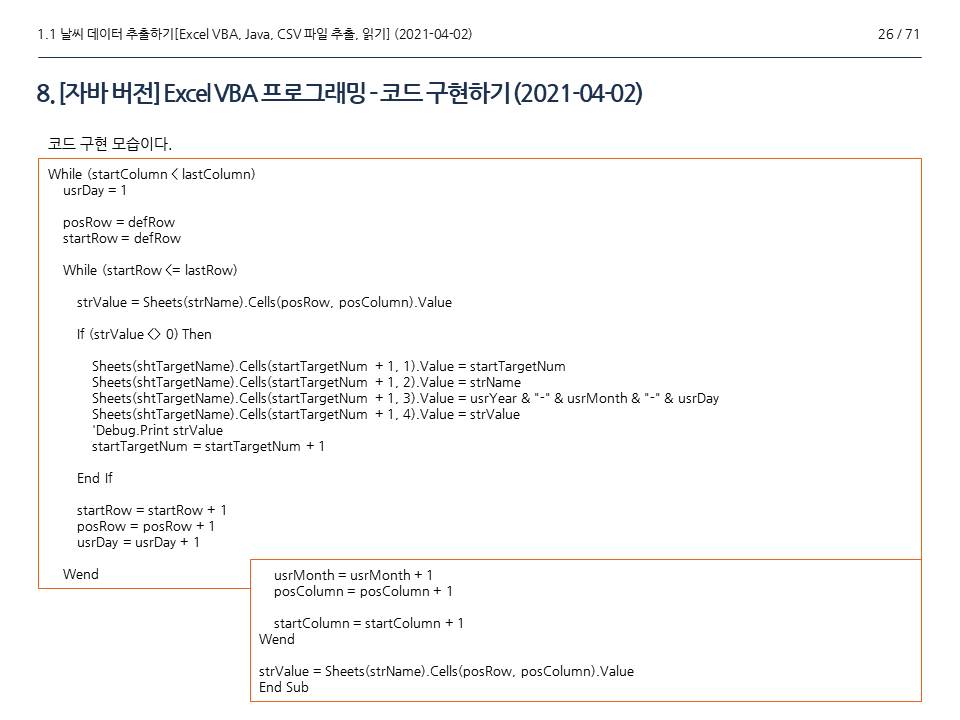Screen dimensions: 960x720
Task: Click the strValue assignment line above the If statement
Action: [264, 302]
